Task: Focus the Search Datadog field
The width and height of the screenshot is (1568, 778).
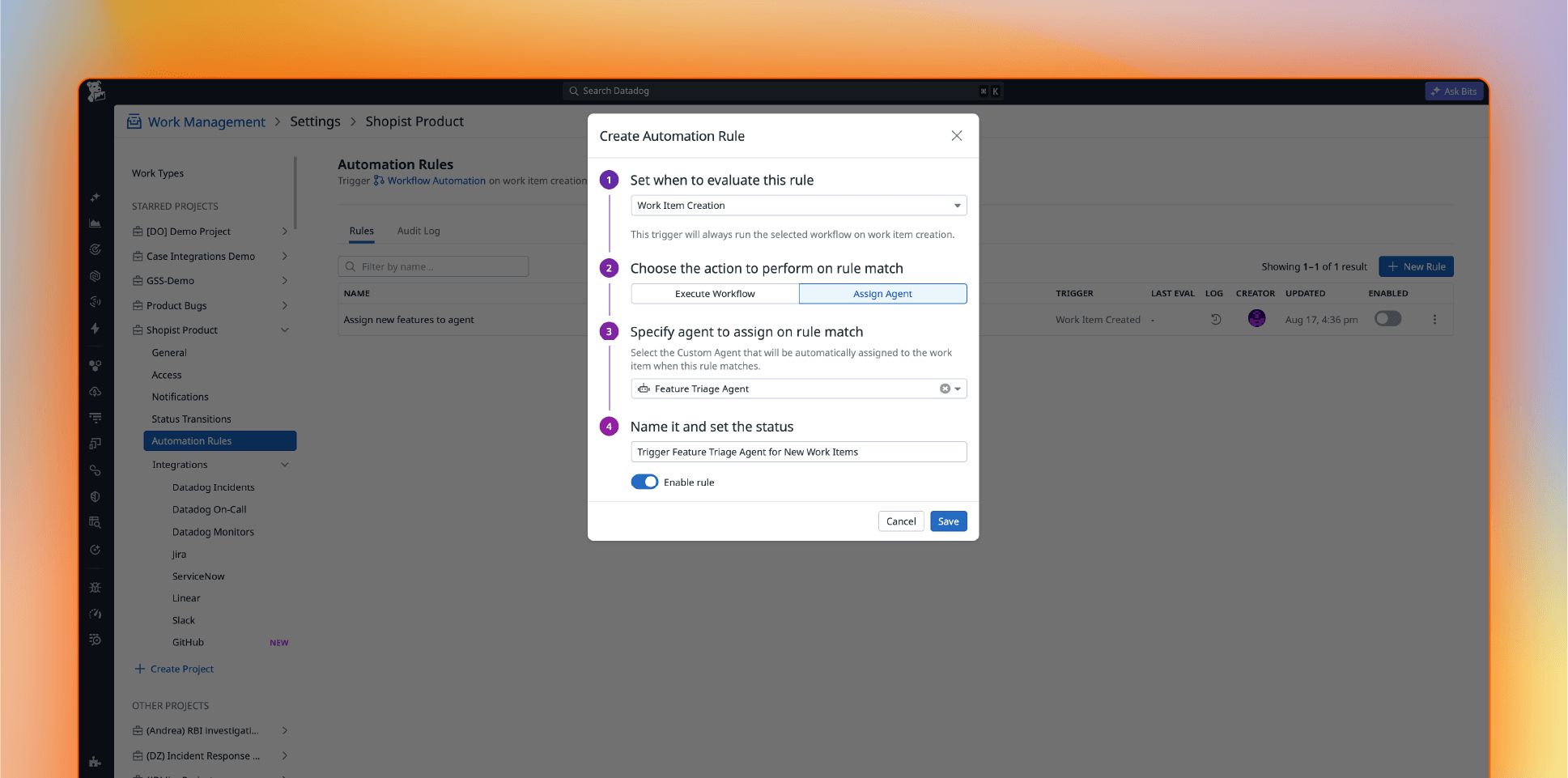Action: pos(783,91)
